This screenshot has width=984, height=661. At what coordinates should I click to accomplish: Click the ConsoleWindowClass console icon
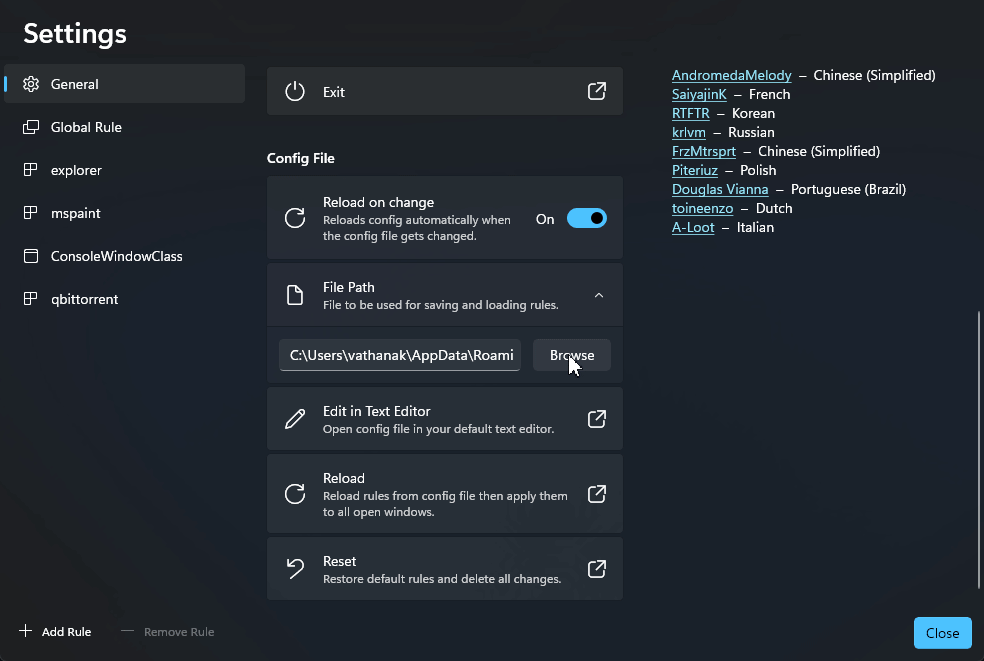coord(31,256)
